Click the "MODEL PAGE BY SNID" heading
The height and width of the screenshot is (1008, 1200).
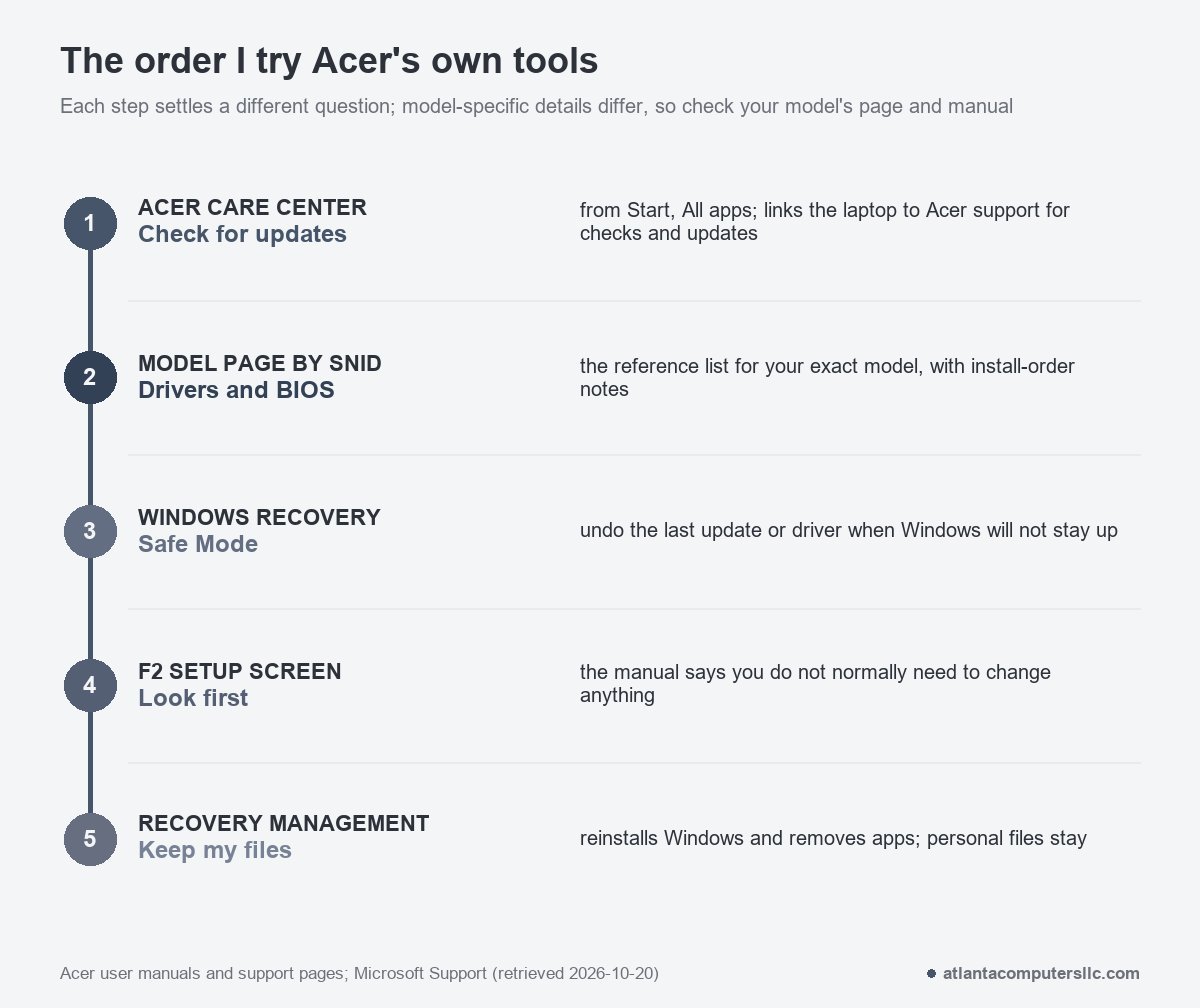click(x=260, y=363)
